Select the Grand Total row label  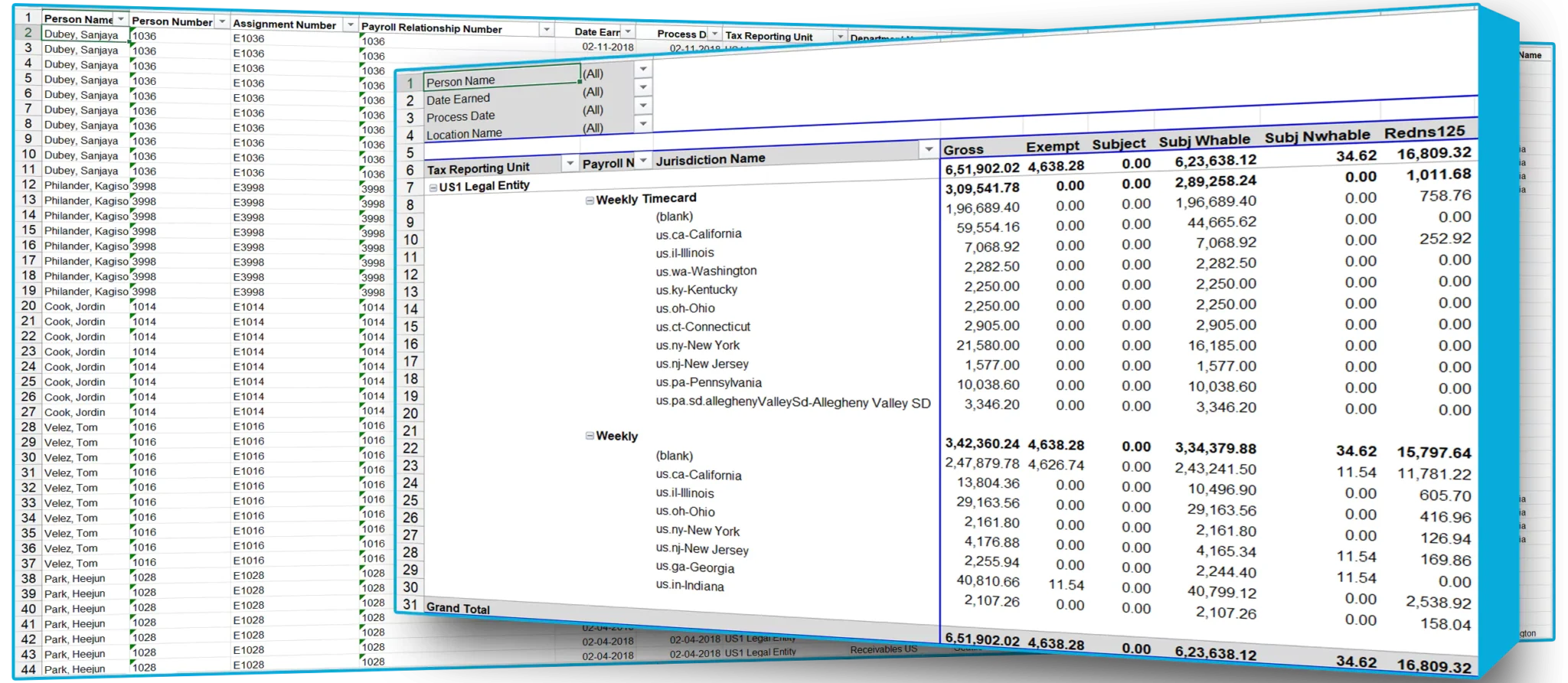click(458, 608)
